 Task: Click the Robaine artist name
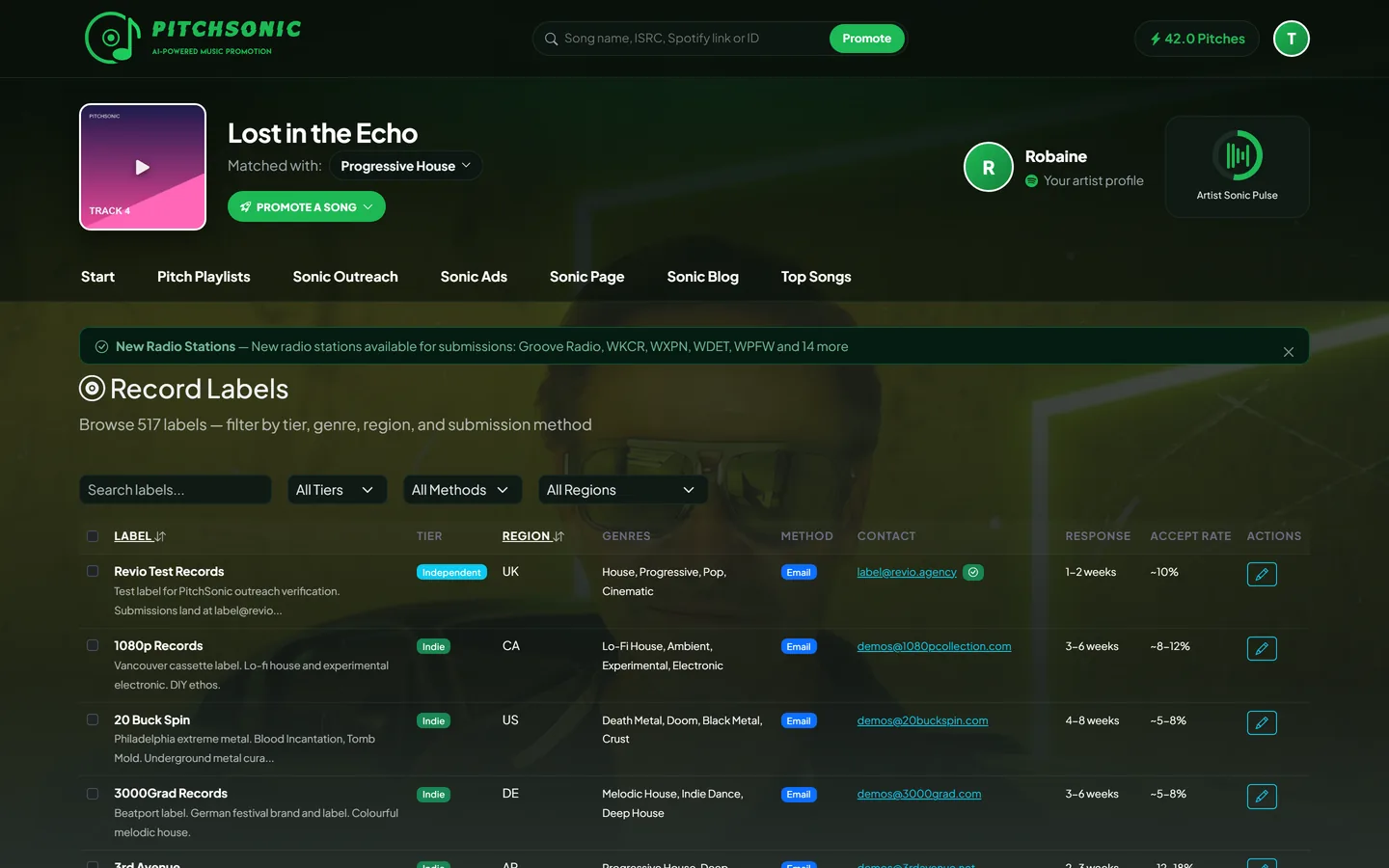pos(1056,156)
